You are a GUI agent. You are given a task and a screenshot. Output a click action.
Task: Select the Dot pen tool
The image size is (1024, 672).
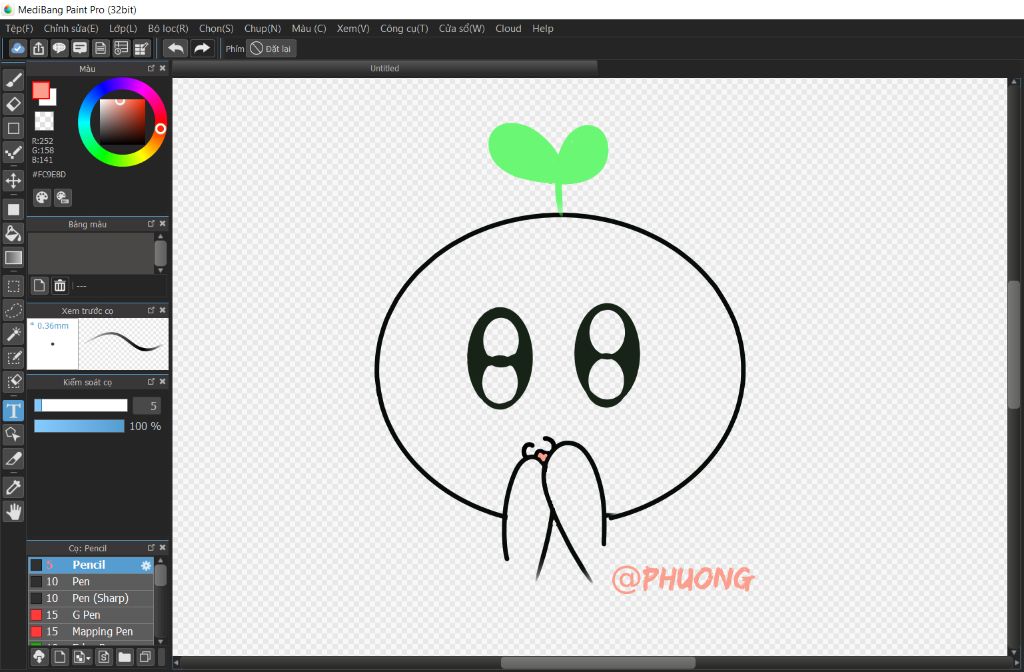tap(13, 153)
